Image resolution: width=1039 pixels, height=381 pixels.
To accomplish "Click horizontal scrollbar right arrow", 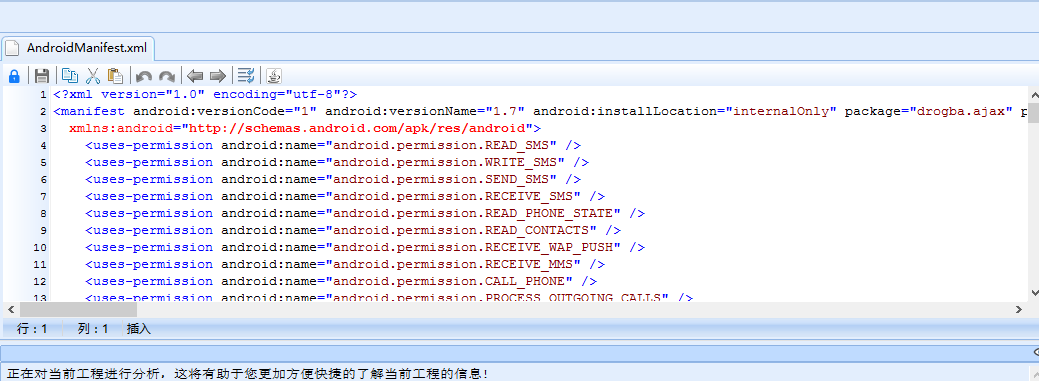I will pyautogui.click(x=1019, y=309).
